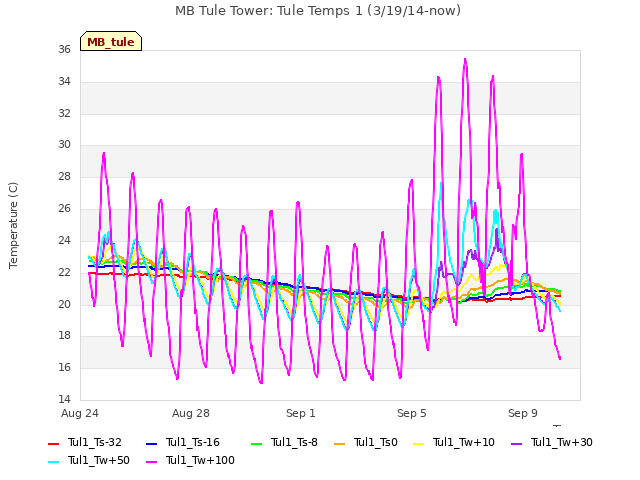
Task: Select the Tul1_Ts0 legend label
Action: (376, 442)
